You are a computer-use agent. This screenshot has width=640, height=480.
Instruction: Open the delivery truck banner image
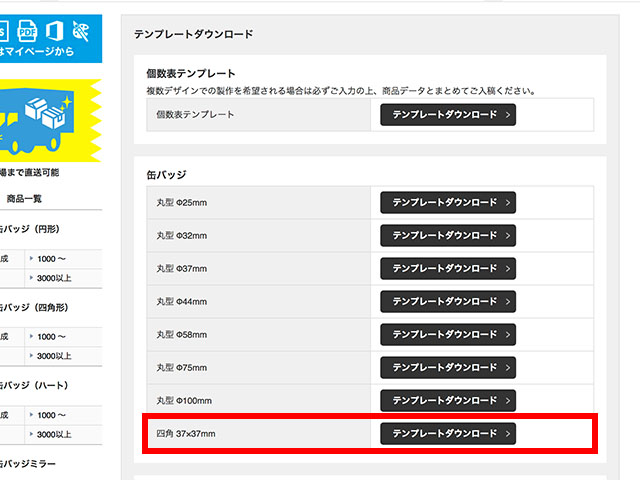51,120
